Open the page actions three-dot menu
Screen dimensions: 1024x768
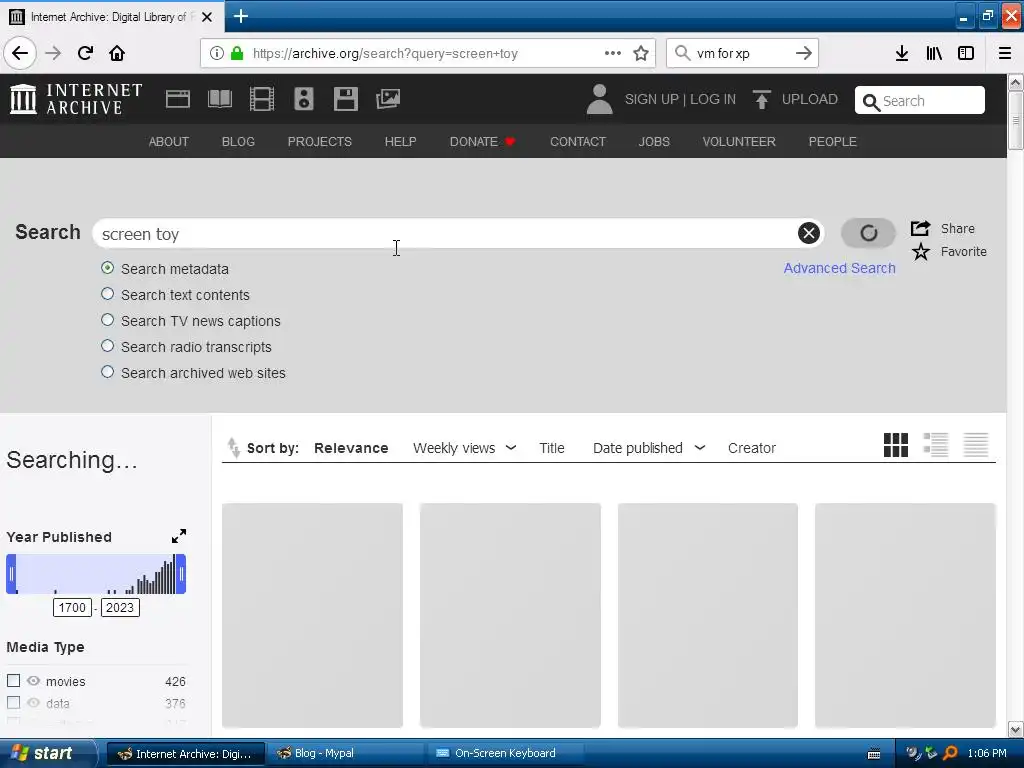point(613,53)
